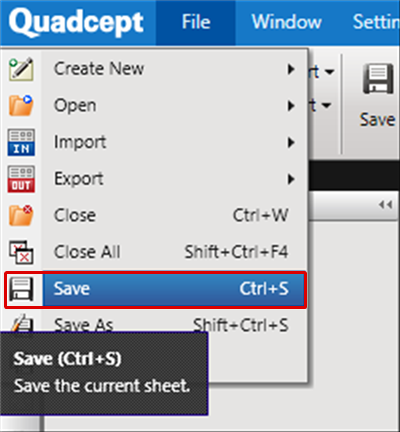Expand the Import submenu arrow
Viewport: 400px width, 432px height.
click(x=291, y=143)
